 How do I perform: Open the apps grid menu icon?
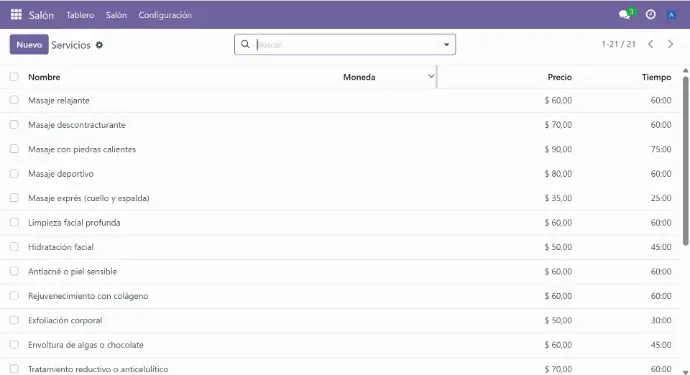[x=16, y=15]
